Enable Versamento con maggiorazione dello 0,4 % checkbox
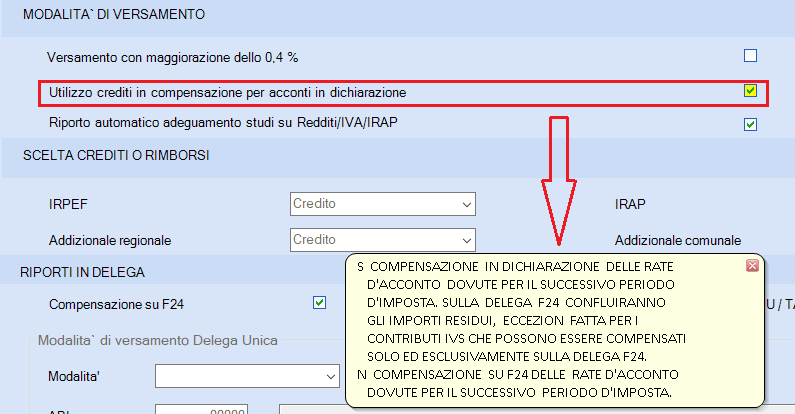The height and width of the screenshot is (414, 795). pyautogui.click(x=750, y=55)
